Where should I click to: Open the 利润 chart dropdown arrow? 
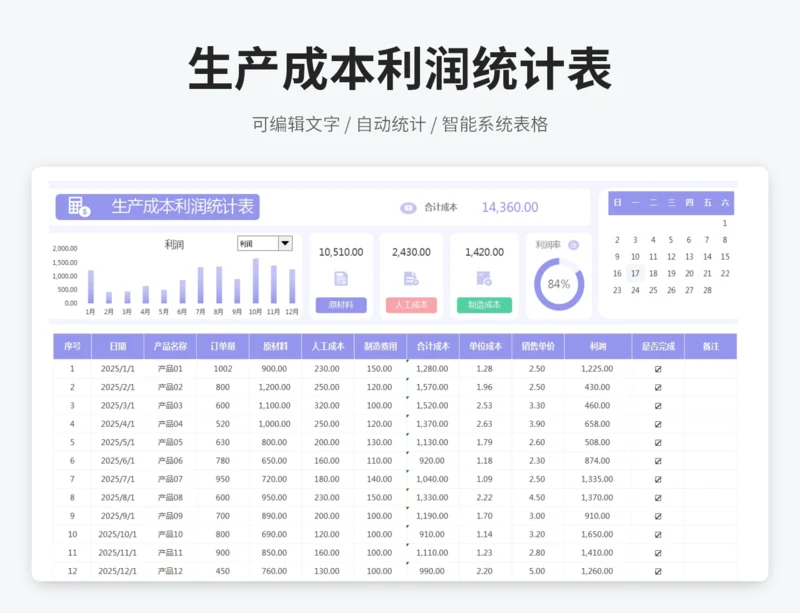coord(285,243)
